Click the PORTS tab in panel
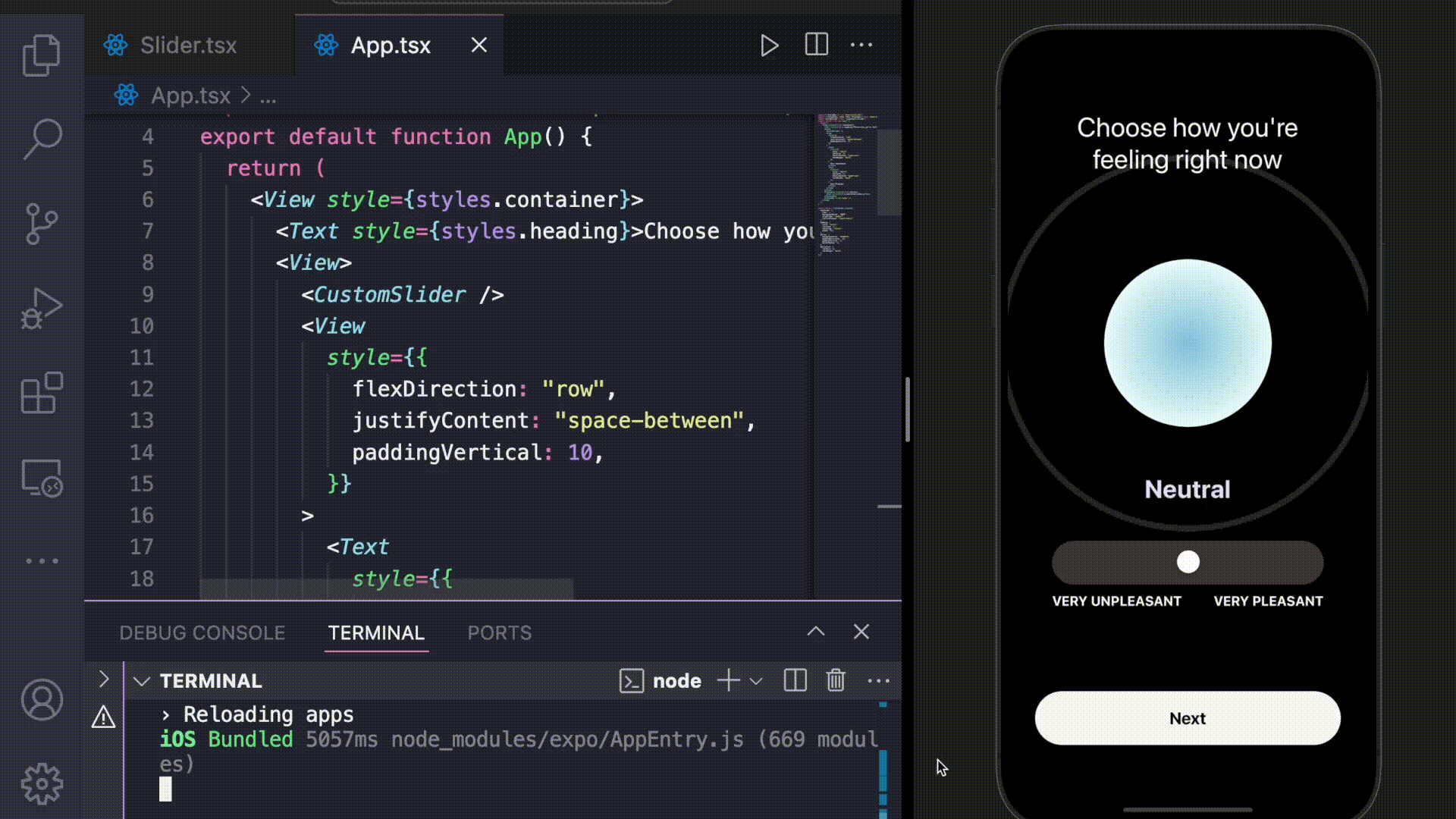The height and width of the screenshot is (819, 1456). tap(498, 632)
